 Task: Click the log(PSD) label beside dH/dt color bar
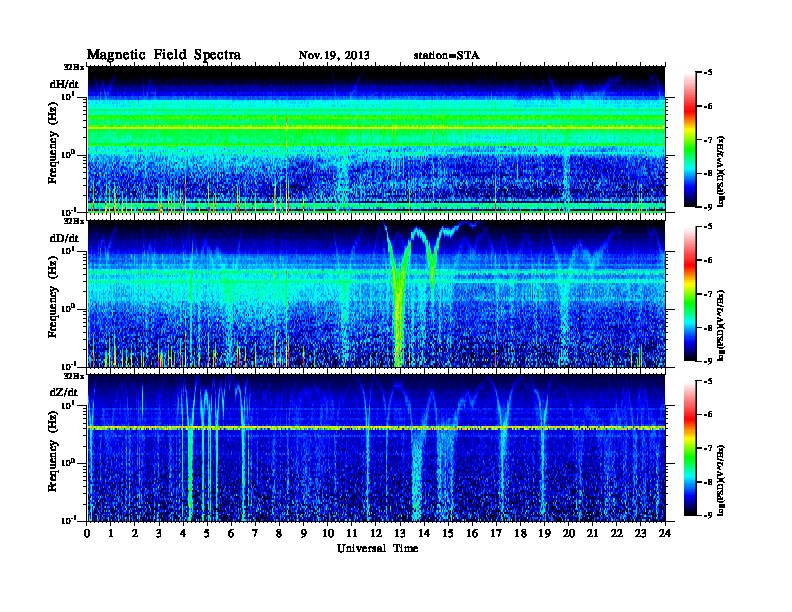click(722, 171)
